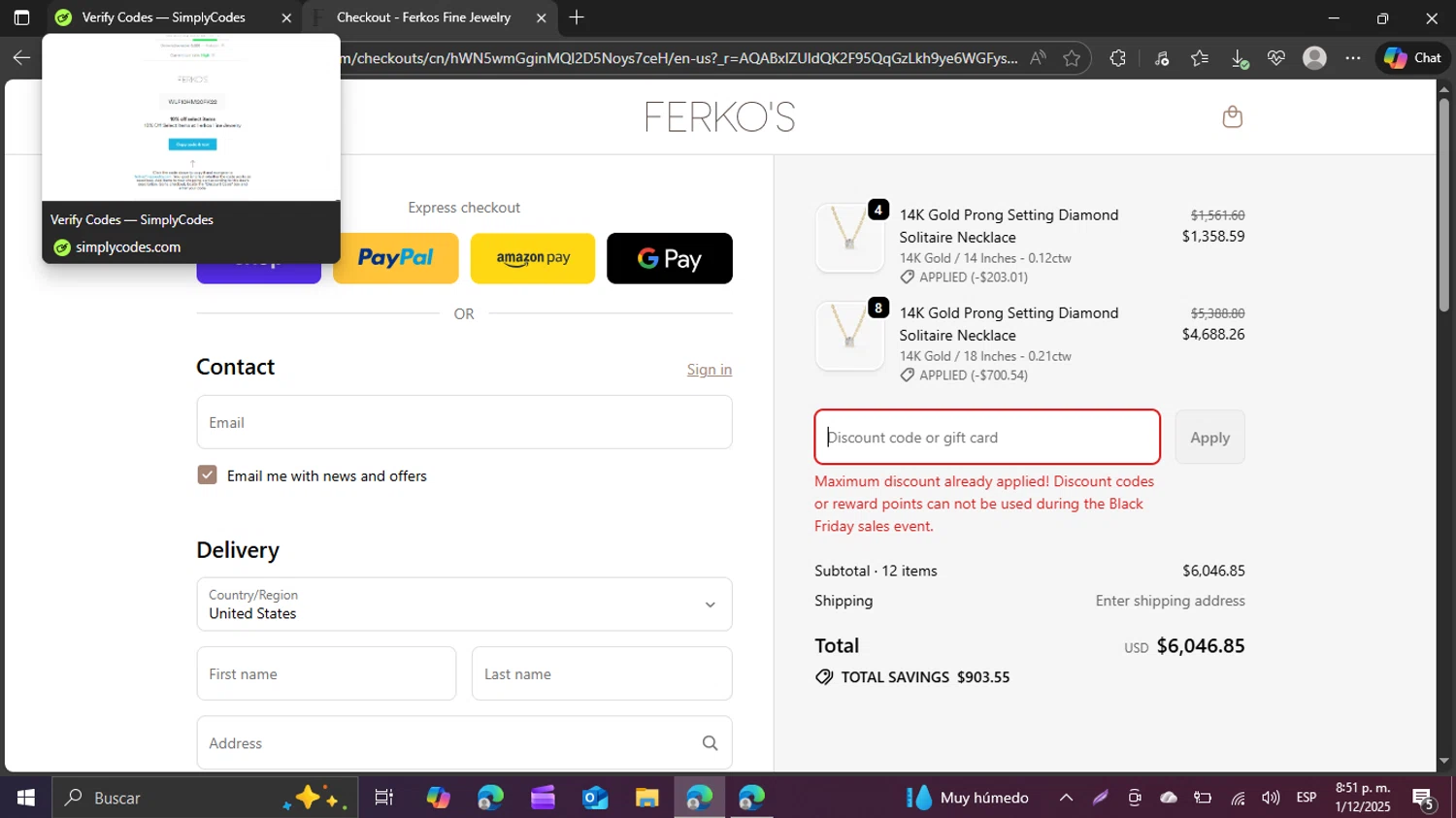
Task: Switch to Verify Codes — SimplyCodes tab
Action: (x=163, y=17)
